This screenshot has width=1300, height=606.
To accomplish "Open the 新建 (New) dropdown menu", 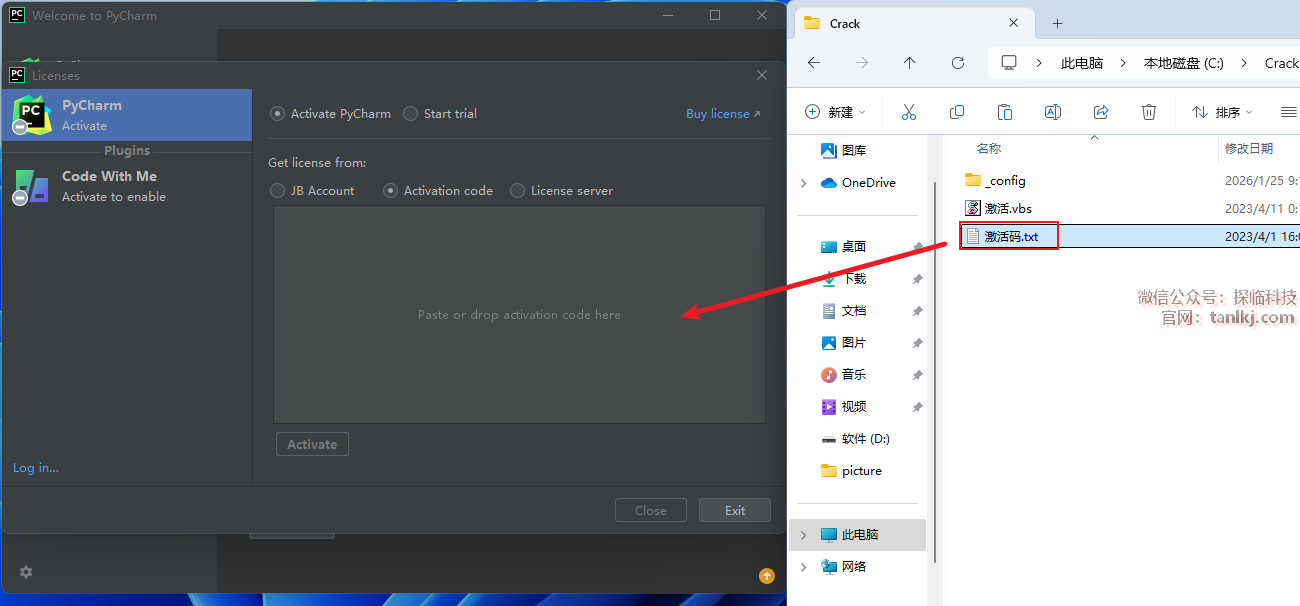I will (x=836, y=112).
